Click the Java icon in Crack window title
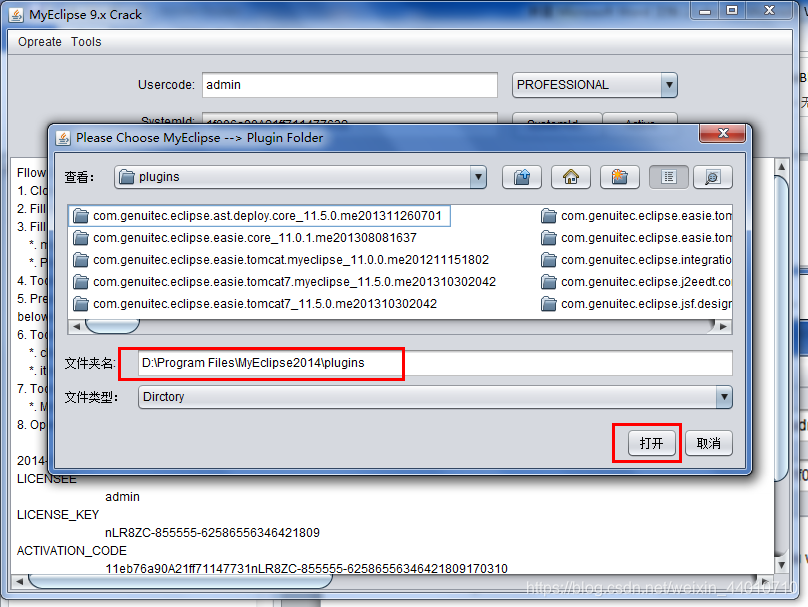Image resolution: width=808 pixels, height=607 pixels. 16,15
